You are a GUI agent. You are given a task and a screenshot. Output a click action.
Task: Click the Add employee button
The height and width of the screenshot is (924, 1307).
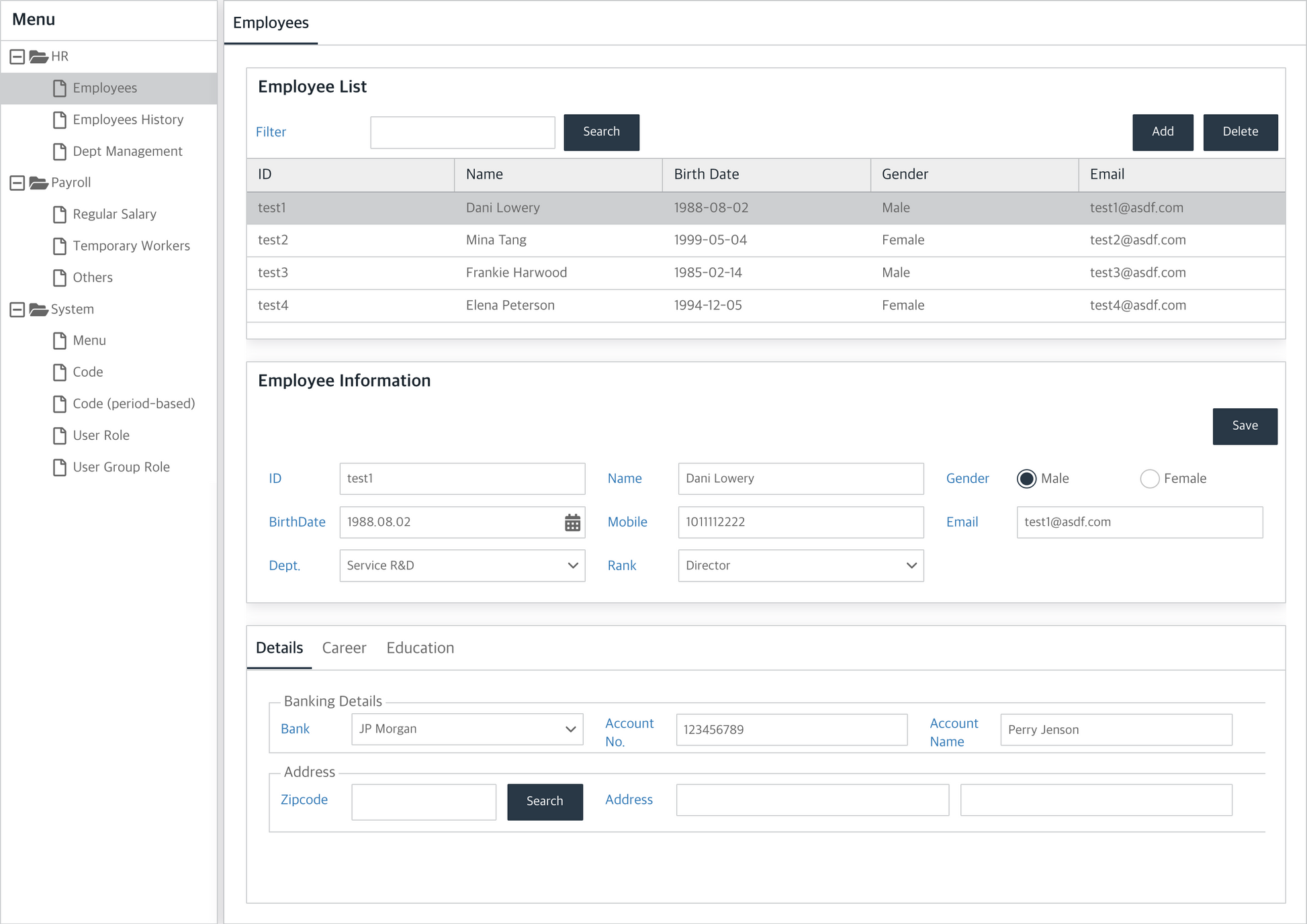coord(1162,132)
